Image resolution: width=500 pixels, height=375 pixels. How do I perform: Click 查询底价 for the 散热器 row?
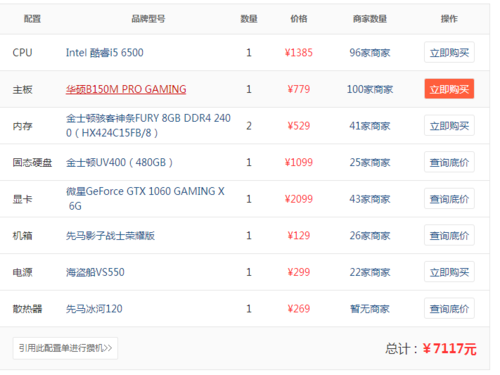click(x=449, y=309)
